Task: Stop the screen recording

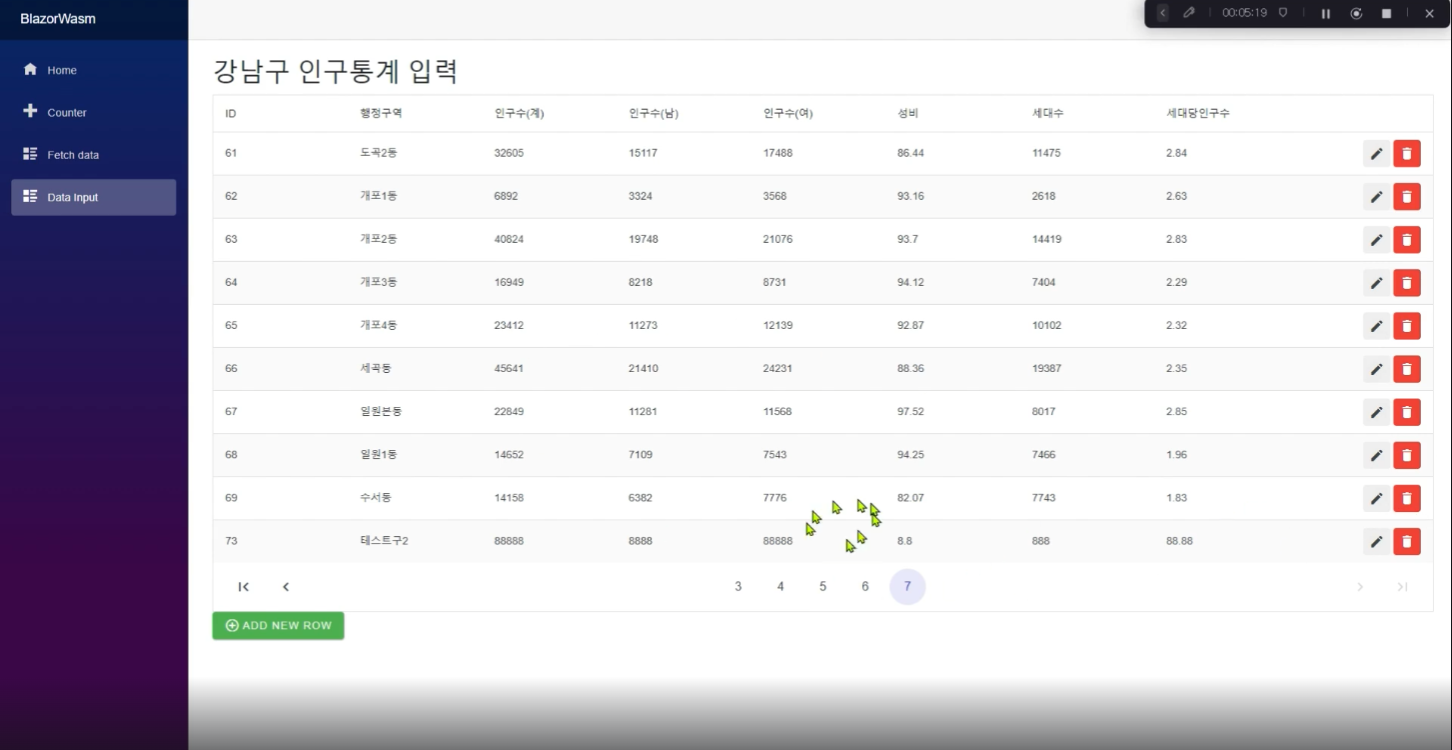Action: tap(1386, 14)
